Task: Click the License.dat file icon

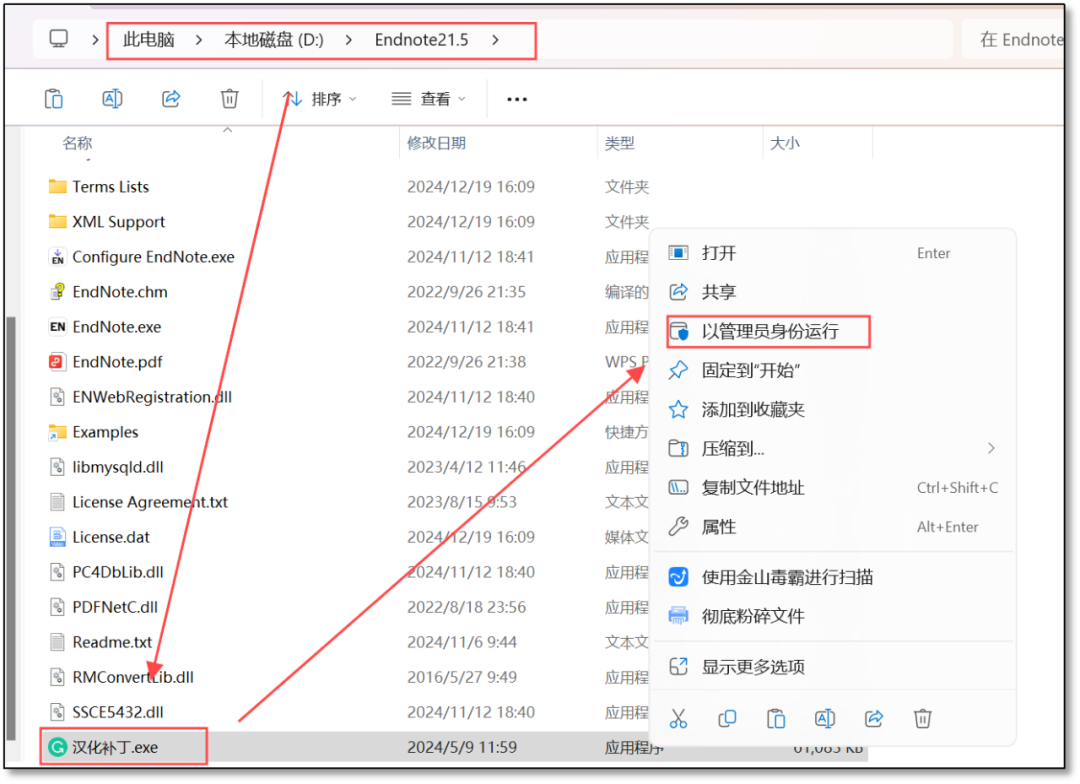Action: (x=58, y=537)
